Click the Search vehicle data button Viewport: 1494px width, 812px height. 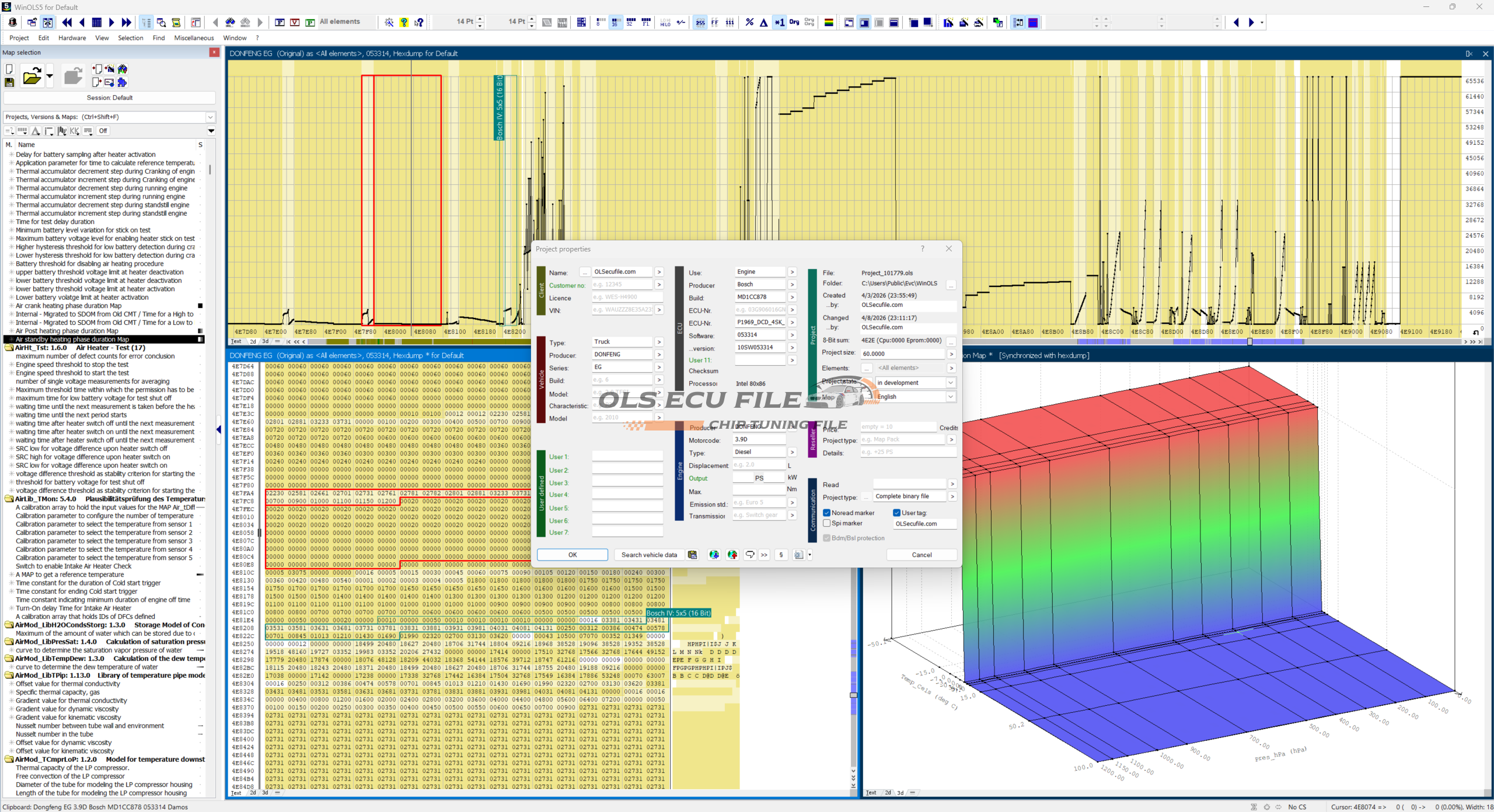(648, 555)
